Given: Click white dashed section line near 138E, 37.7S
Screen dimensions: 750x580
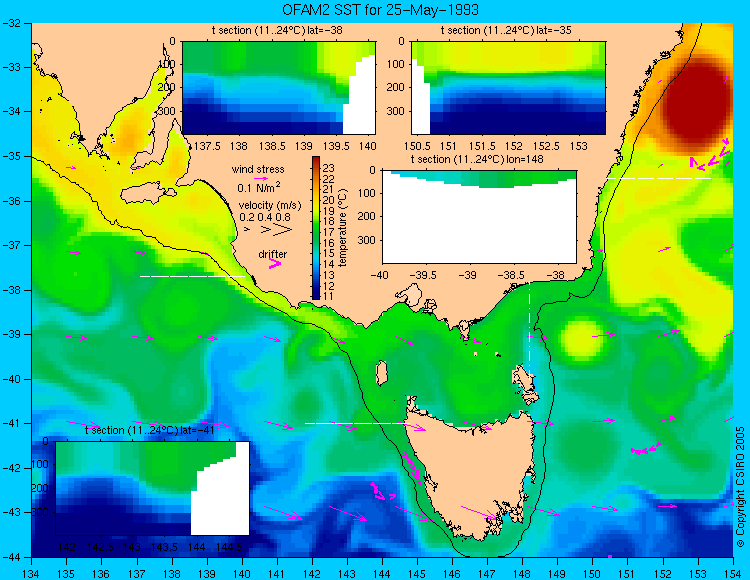Looking at the screenshot, I should [x=192, y=276].
